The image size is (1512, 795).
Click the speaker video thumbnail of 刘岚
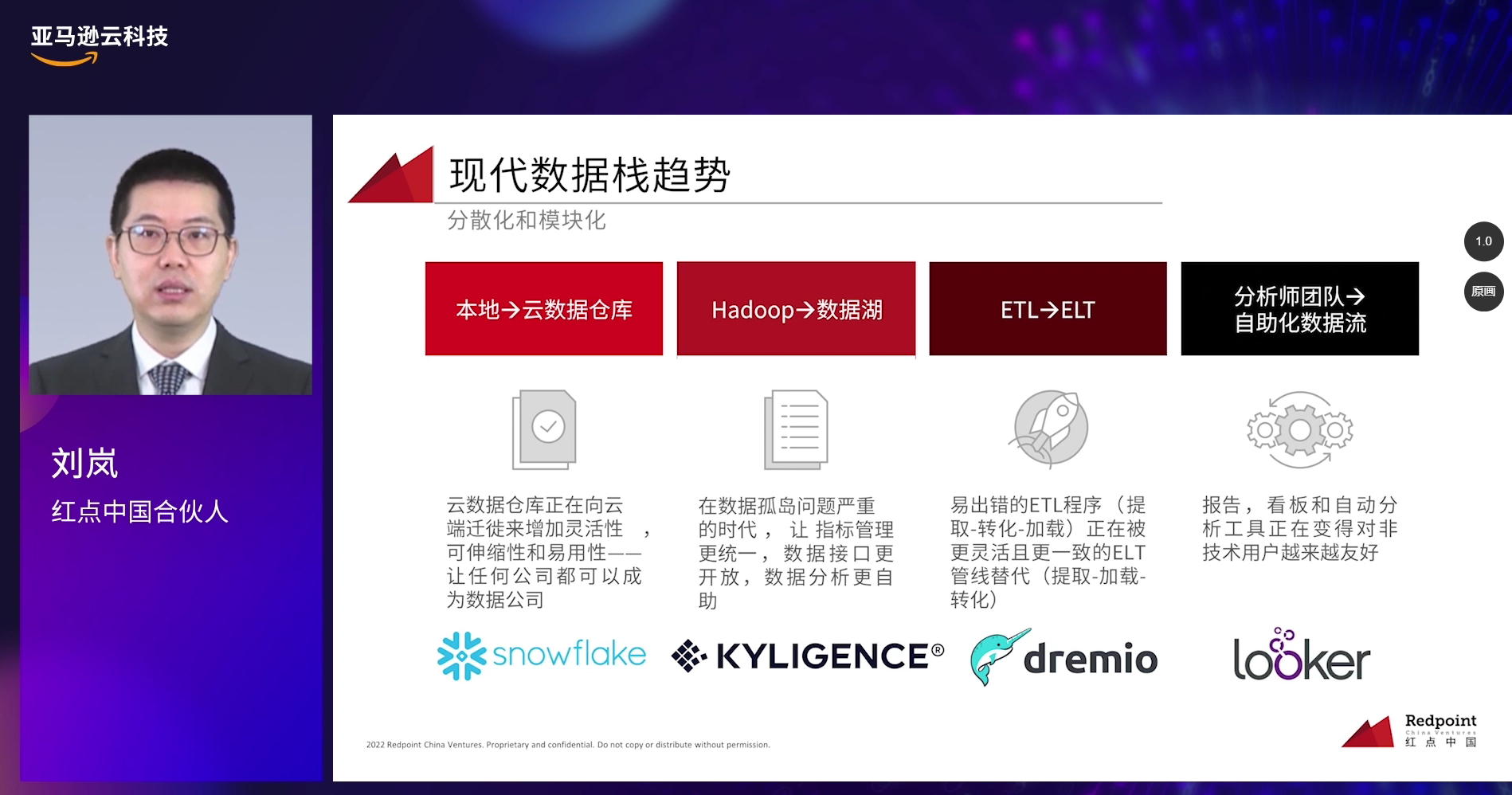coord(170,255)
